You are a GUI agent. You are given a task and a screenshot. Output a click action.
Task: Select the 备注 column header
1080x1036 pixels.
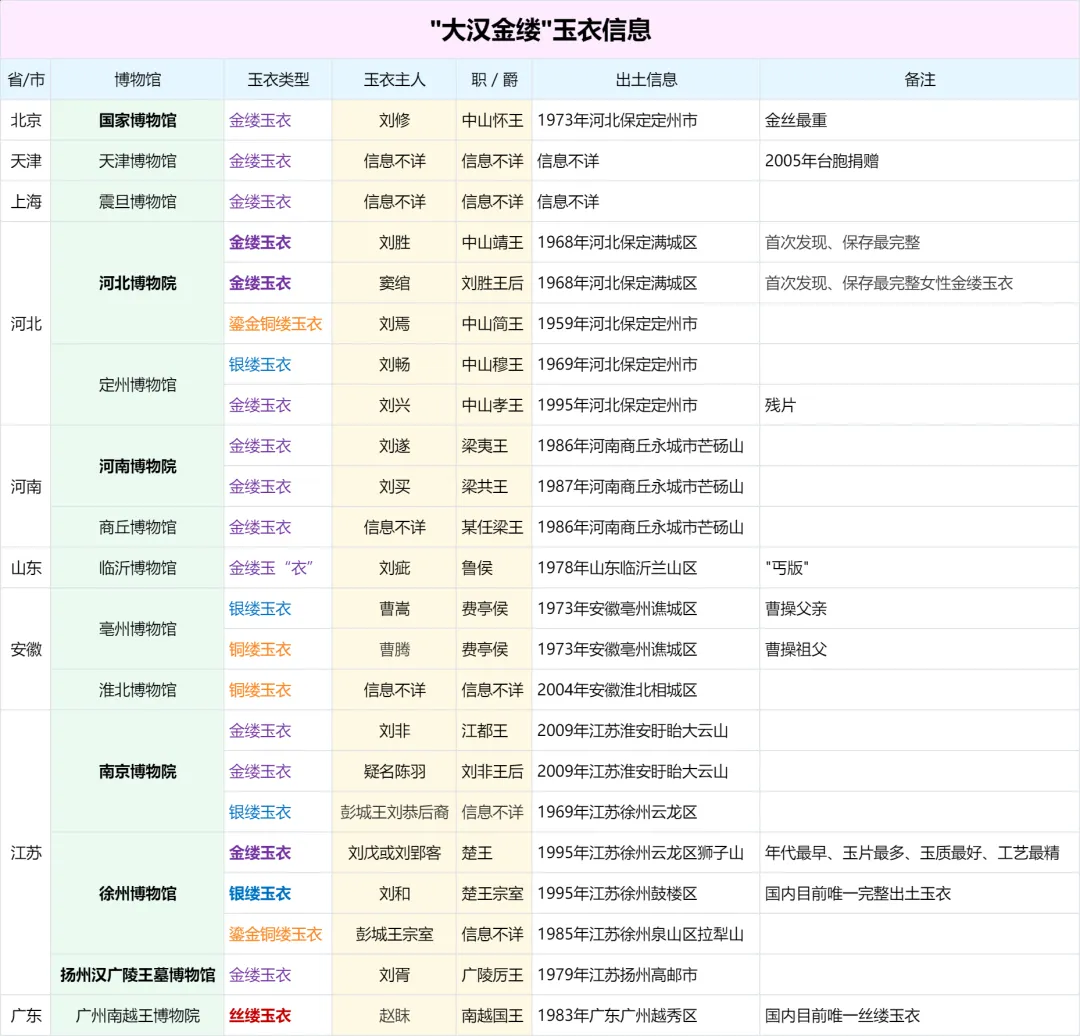coord(920,80)
